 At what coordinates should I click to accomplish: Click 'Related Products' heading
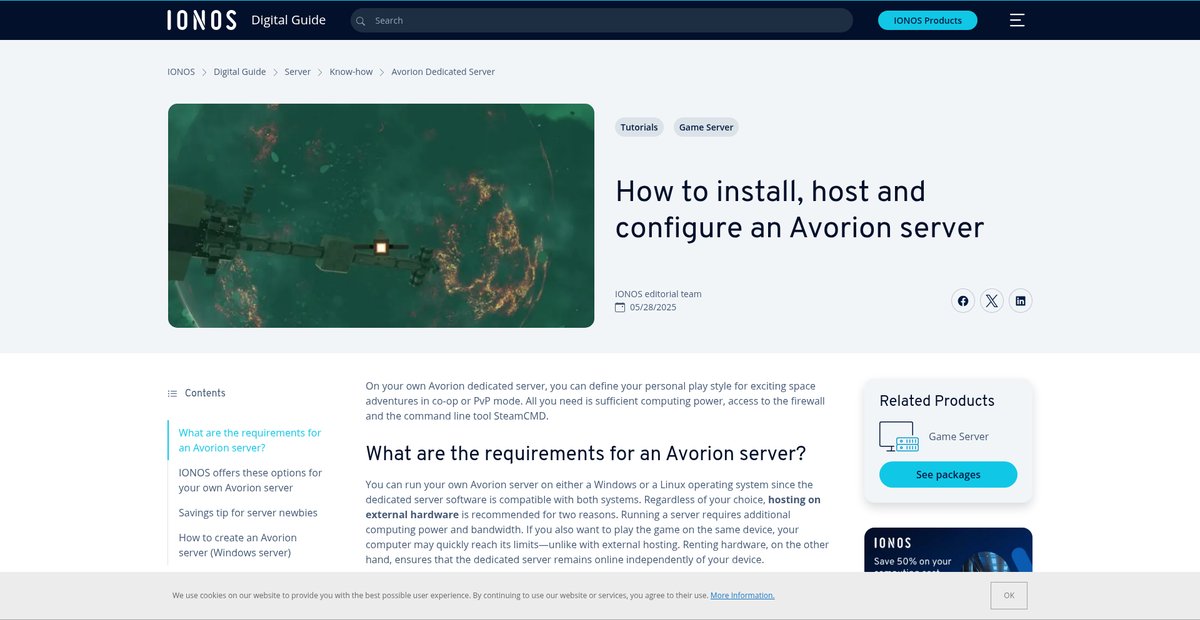tap(937, 401)
